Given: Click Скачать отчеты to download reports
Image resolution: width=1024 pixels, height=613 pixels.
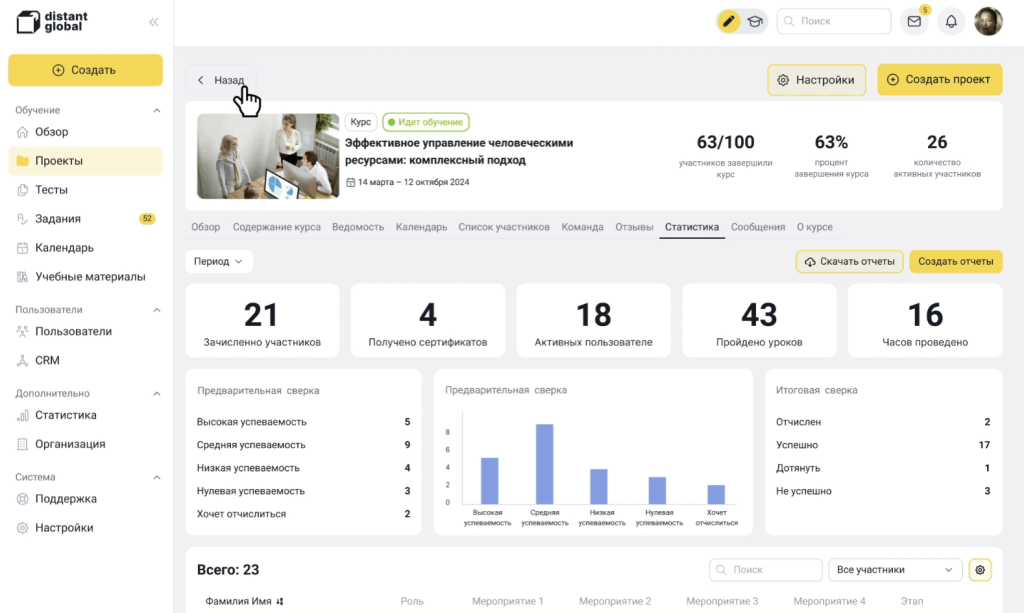Looking at the screenshot, I should click(x=849, y=261).
